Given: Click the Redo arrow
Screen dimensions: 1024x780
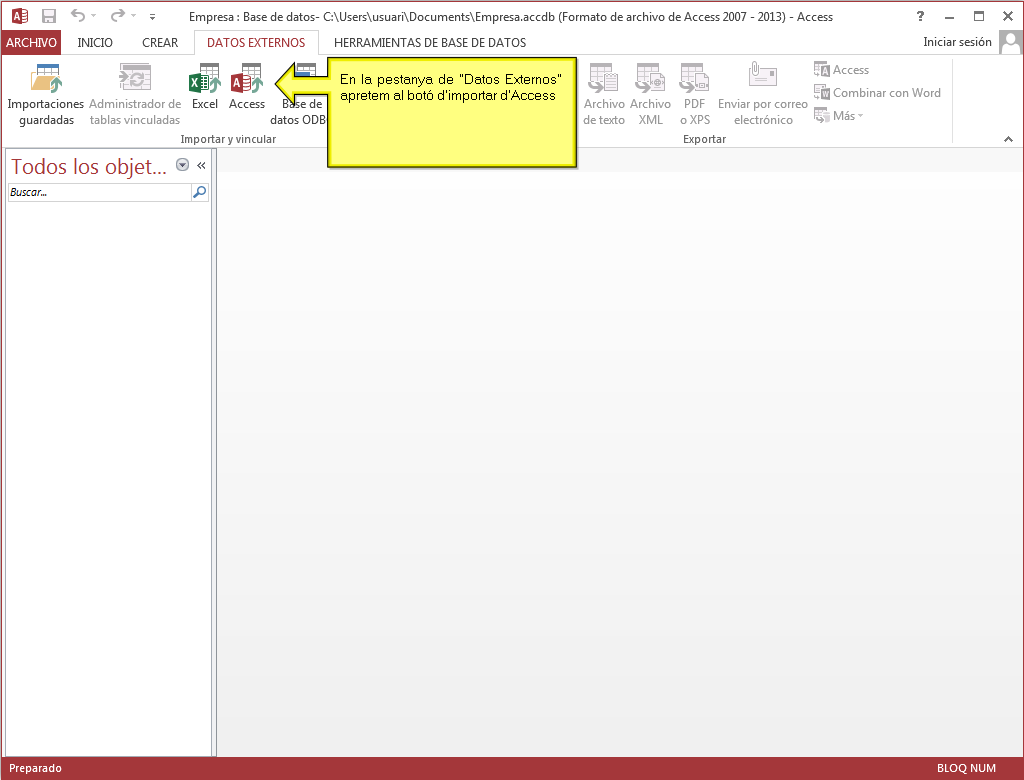Looking at the screenshot, I should pos(118,16).
